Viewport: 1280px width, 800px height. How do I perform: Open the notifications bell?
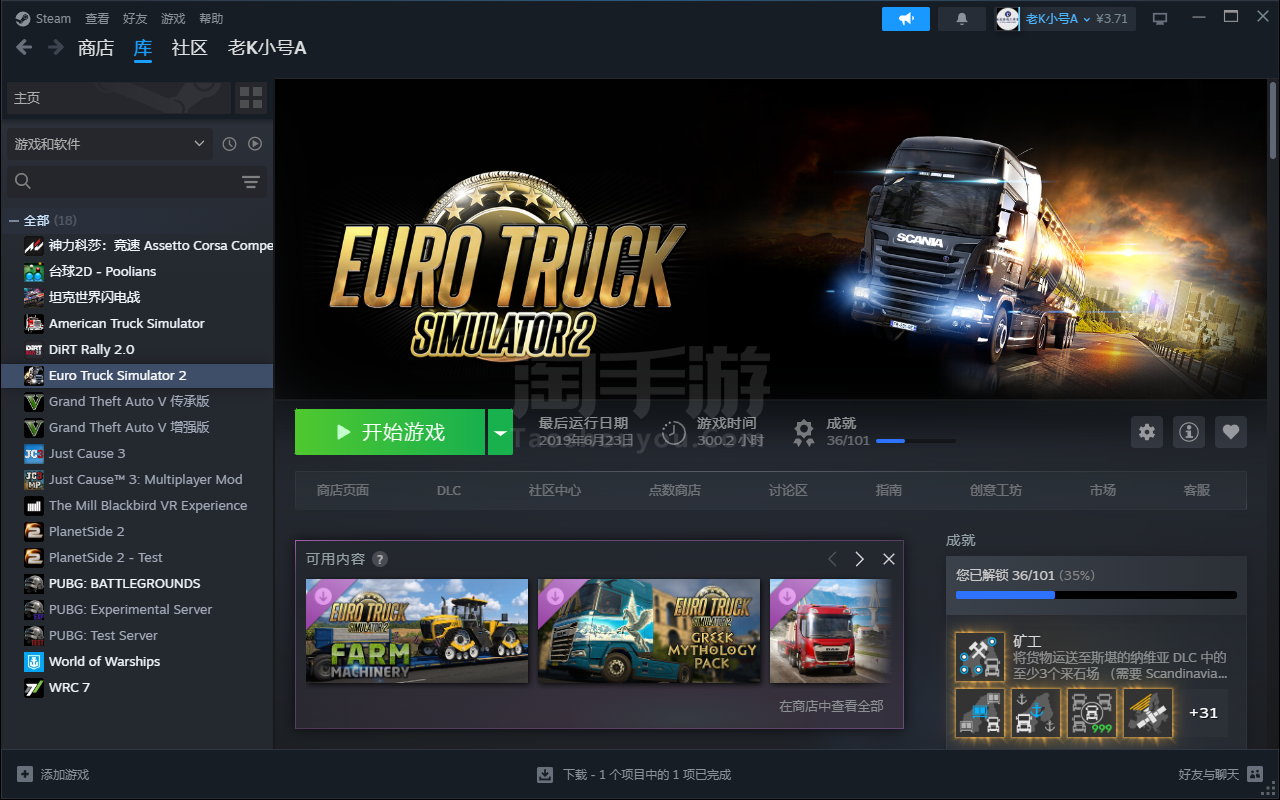(x=962, y=19)
